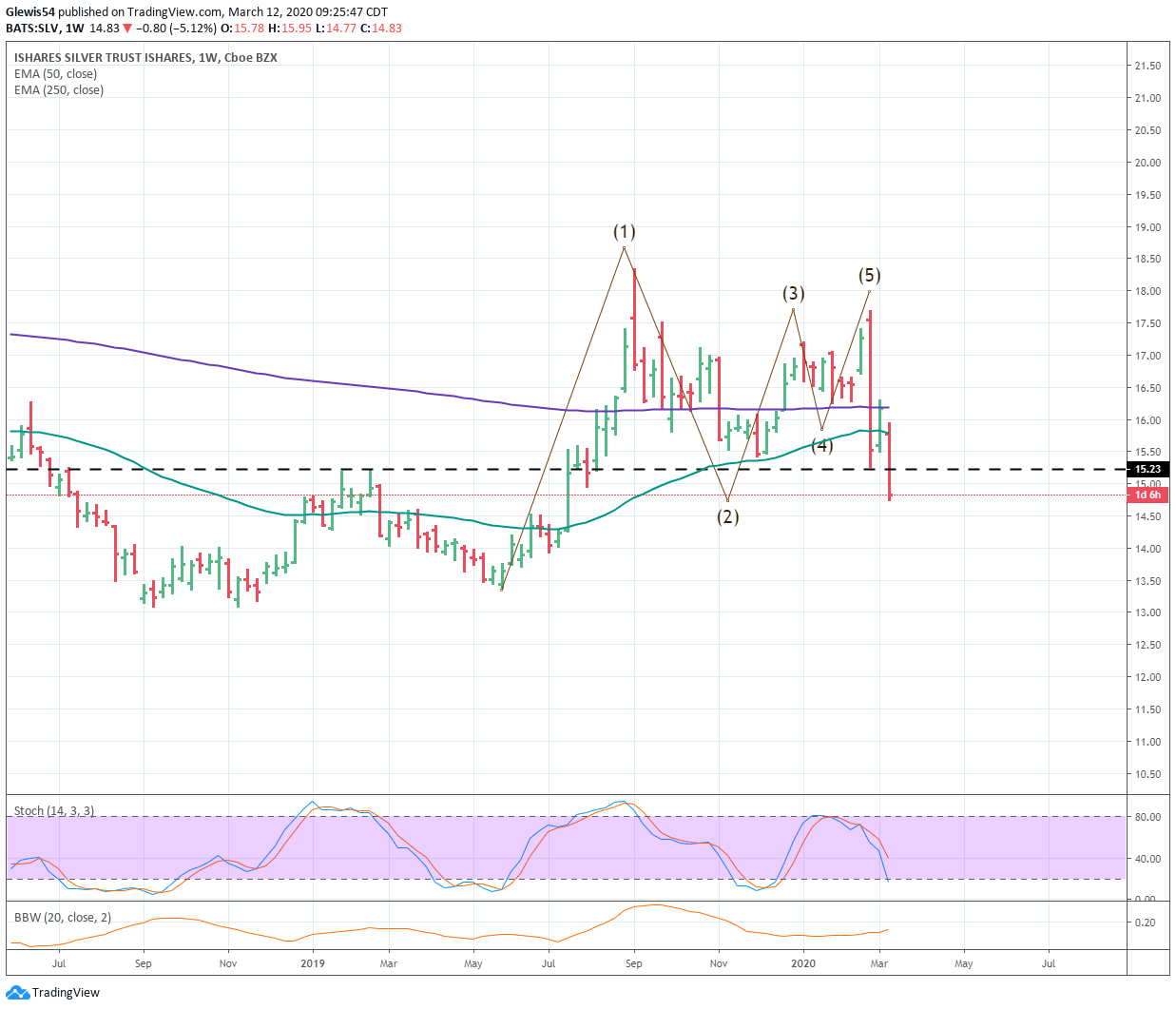Click the 13.00 price axis value
This screenshot has width=1176, height=1010.
pyautogui.click(x=1147, y=612)
